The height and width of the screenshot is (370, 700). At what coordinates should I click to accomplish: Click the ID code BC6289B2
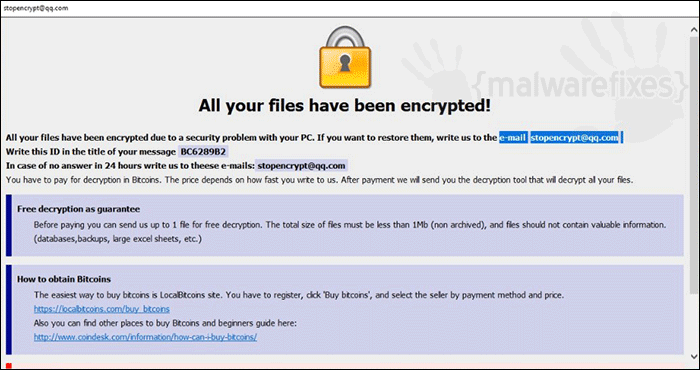(204, 152)
